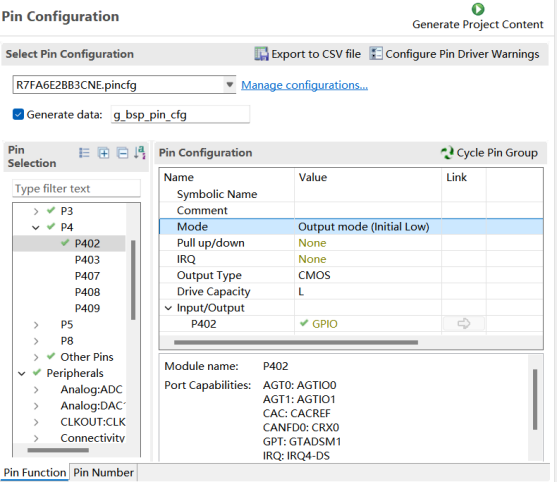Click the Cycle Pin Group icon
The image size is (558, 483).
[x=447, y=153]
